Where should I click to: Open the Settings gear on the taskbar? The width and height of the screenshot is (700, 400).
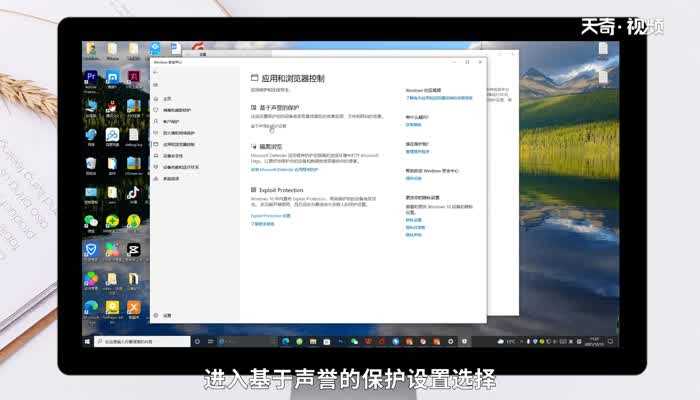(x=450, y=342)
